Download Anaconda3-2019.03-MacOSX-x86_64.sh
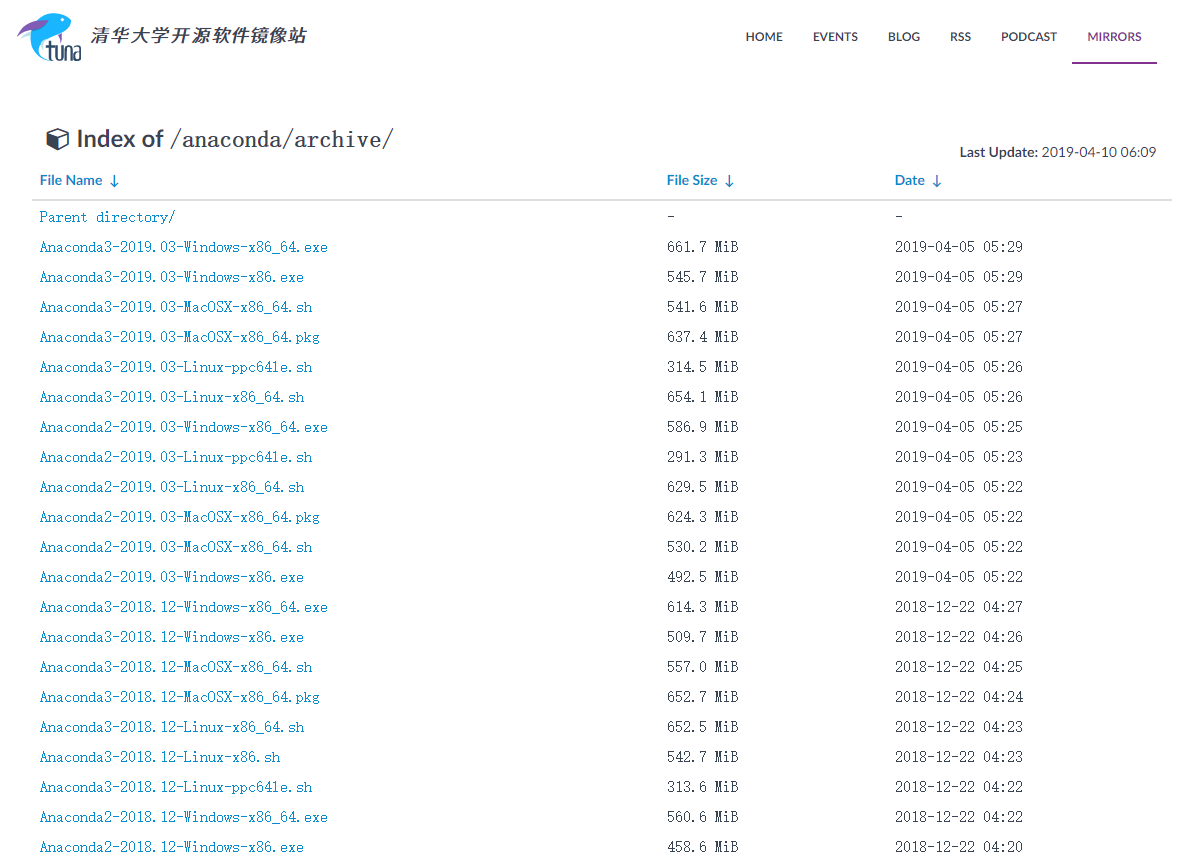Screen dimensions: 1193x862 click(x=176, y=307)
